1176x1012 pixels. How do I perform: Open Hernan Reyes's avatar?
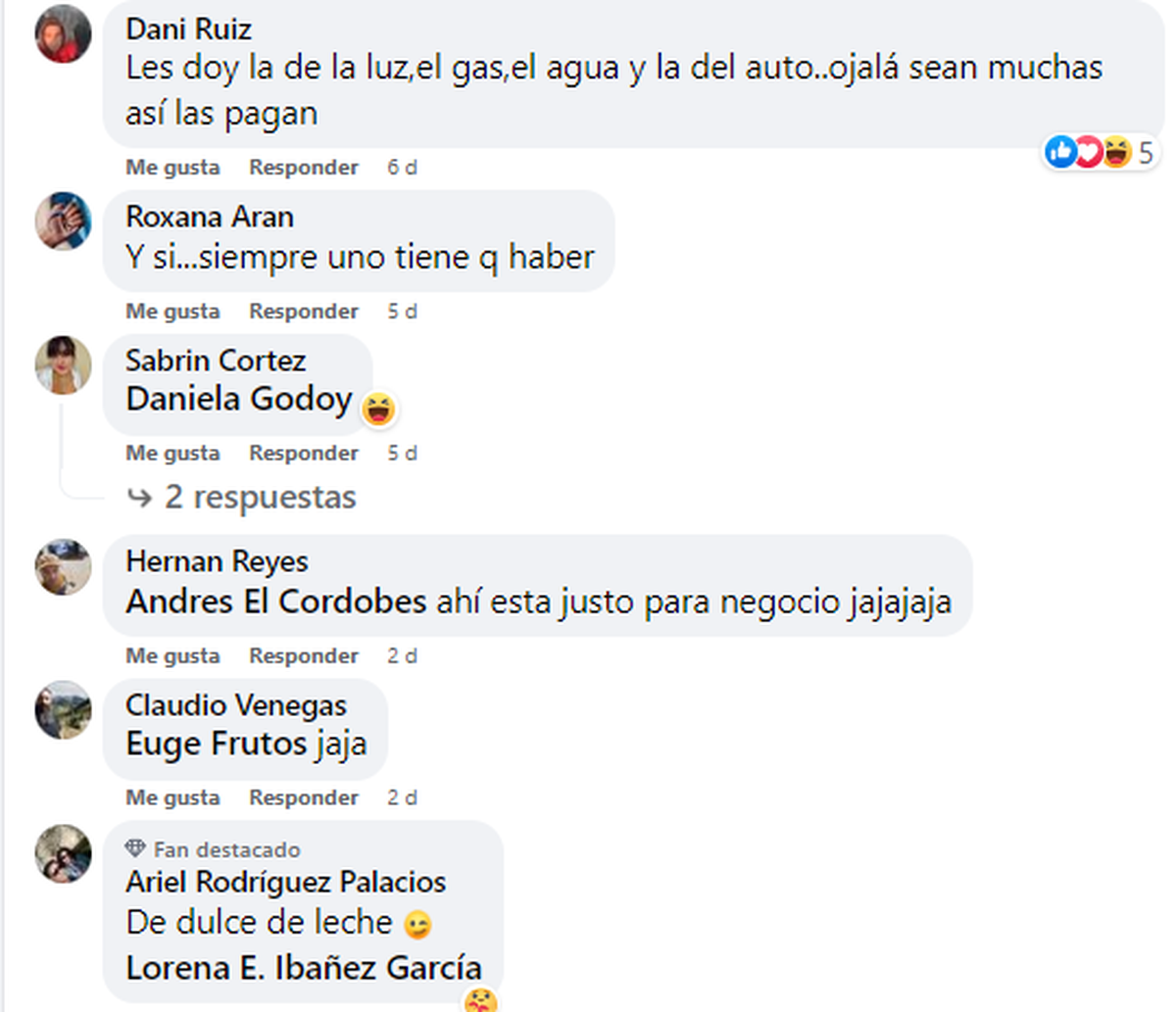64,566
